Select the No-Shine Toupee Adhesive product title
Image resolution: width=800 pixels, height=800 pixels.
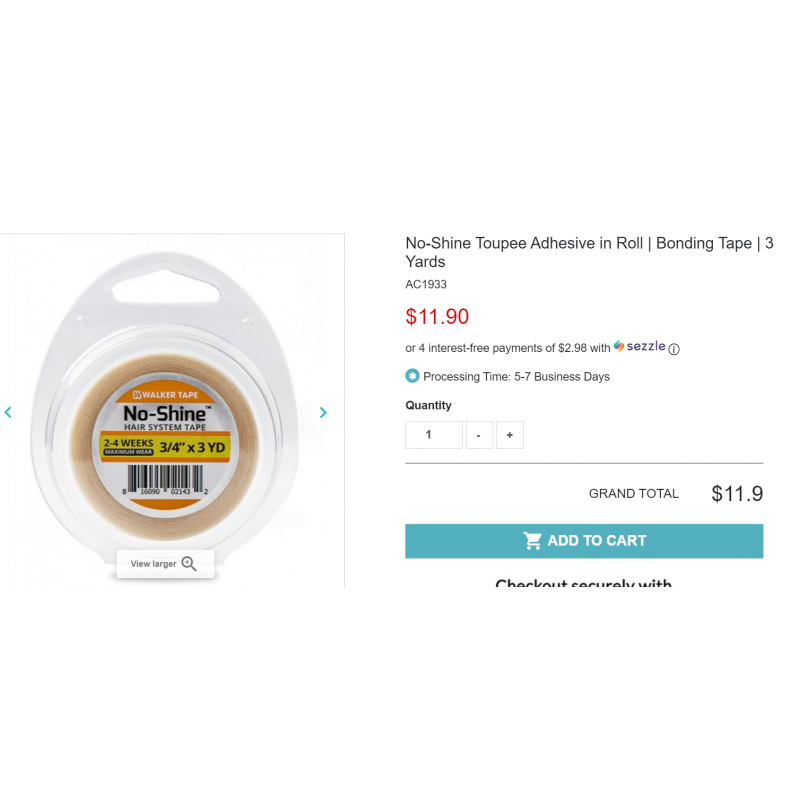(589, 253)
